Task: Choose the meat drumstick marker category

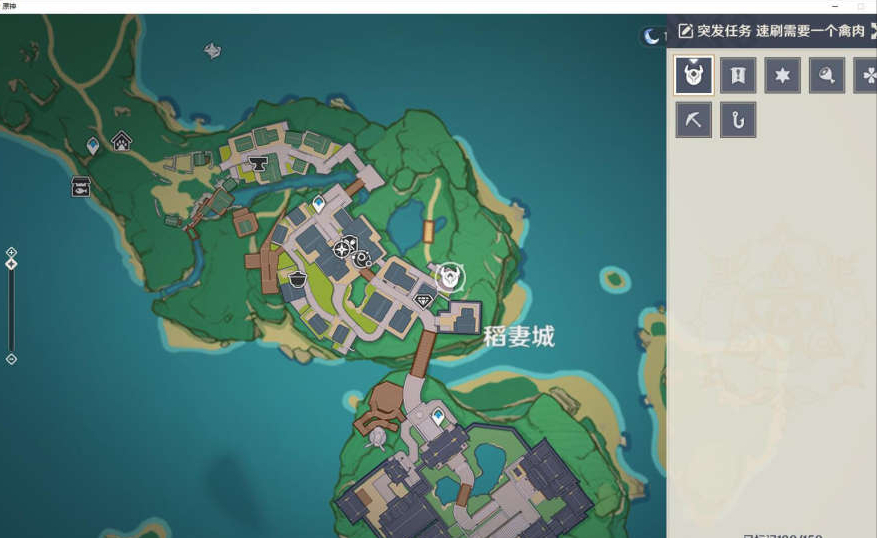Action: pos(827,75)
